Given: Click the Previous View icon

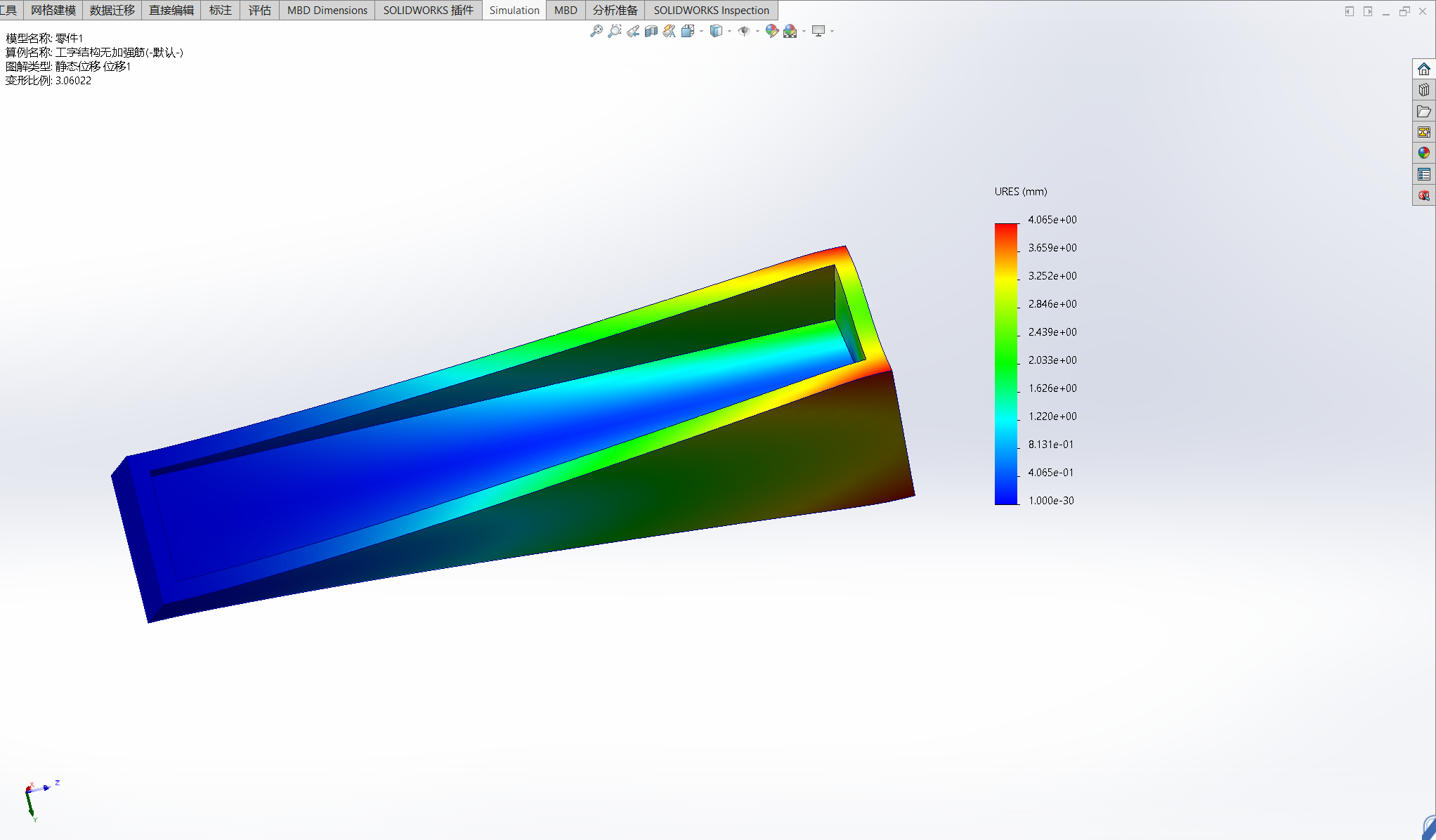Looking at the screenshot, I should [633, 31].
